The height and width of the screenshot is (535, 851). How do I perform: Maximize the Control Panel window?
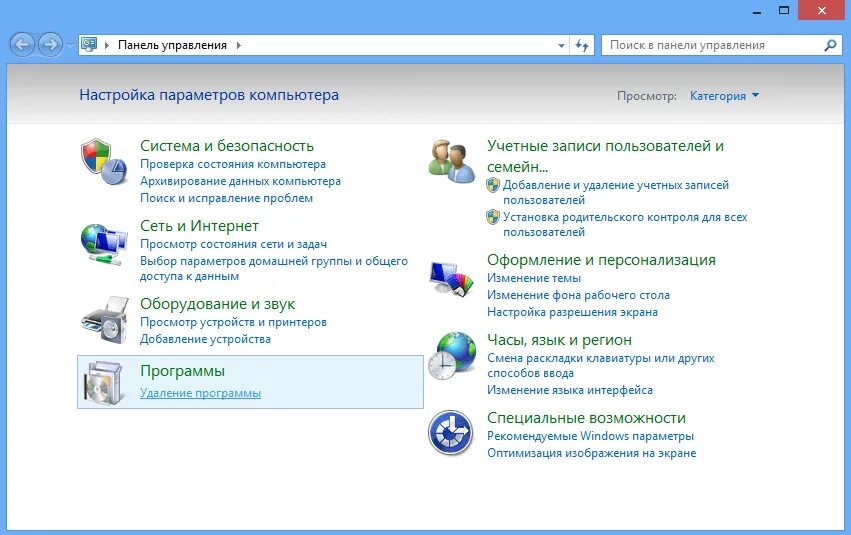[x=784, y=10]
